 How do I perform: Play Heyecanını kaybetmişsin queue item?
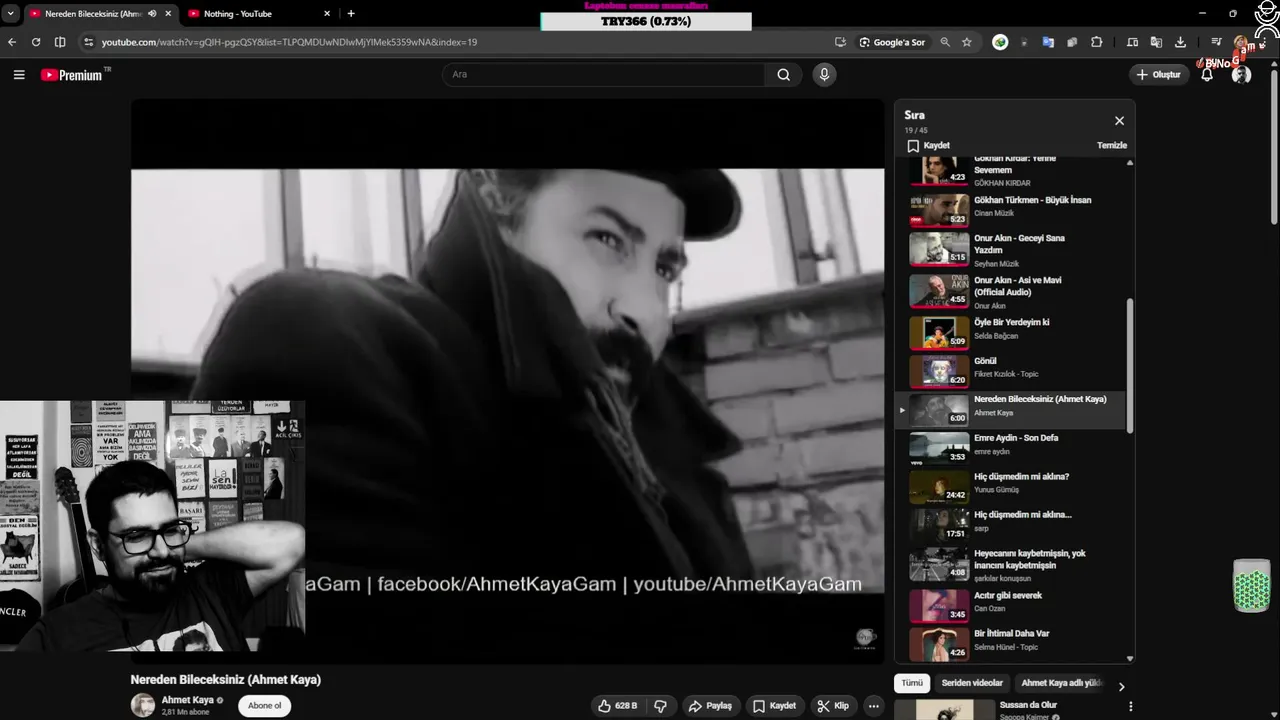coord(1010,564)
